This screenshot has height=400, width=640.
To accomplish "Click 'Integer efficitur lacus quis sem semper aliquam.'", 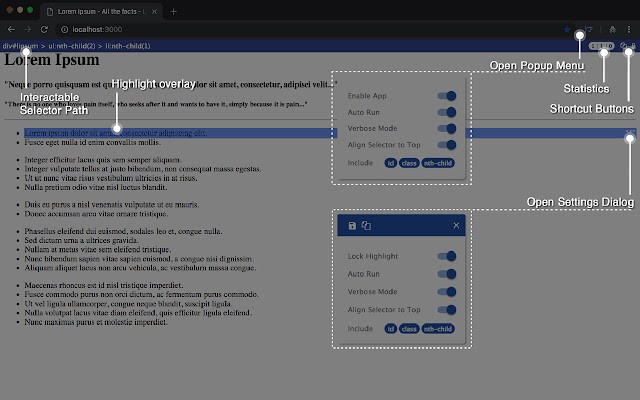I will click(103, 160).
